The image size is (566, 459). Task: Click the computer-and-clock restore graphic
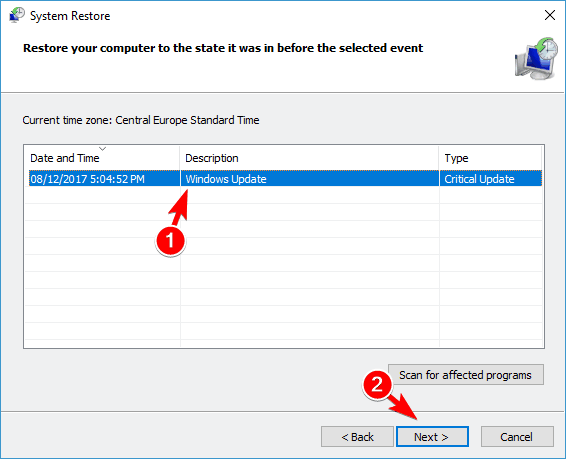pyautogui.click(x=536, y=58)
